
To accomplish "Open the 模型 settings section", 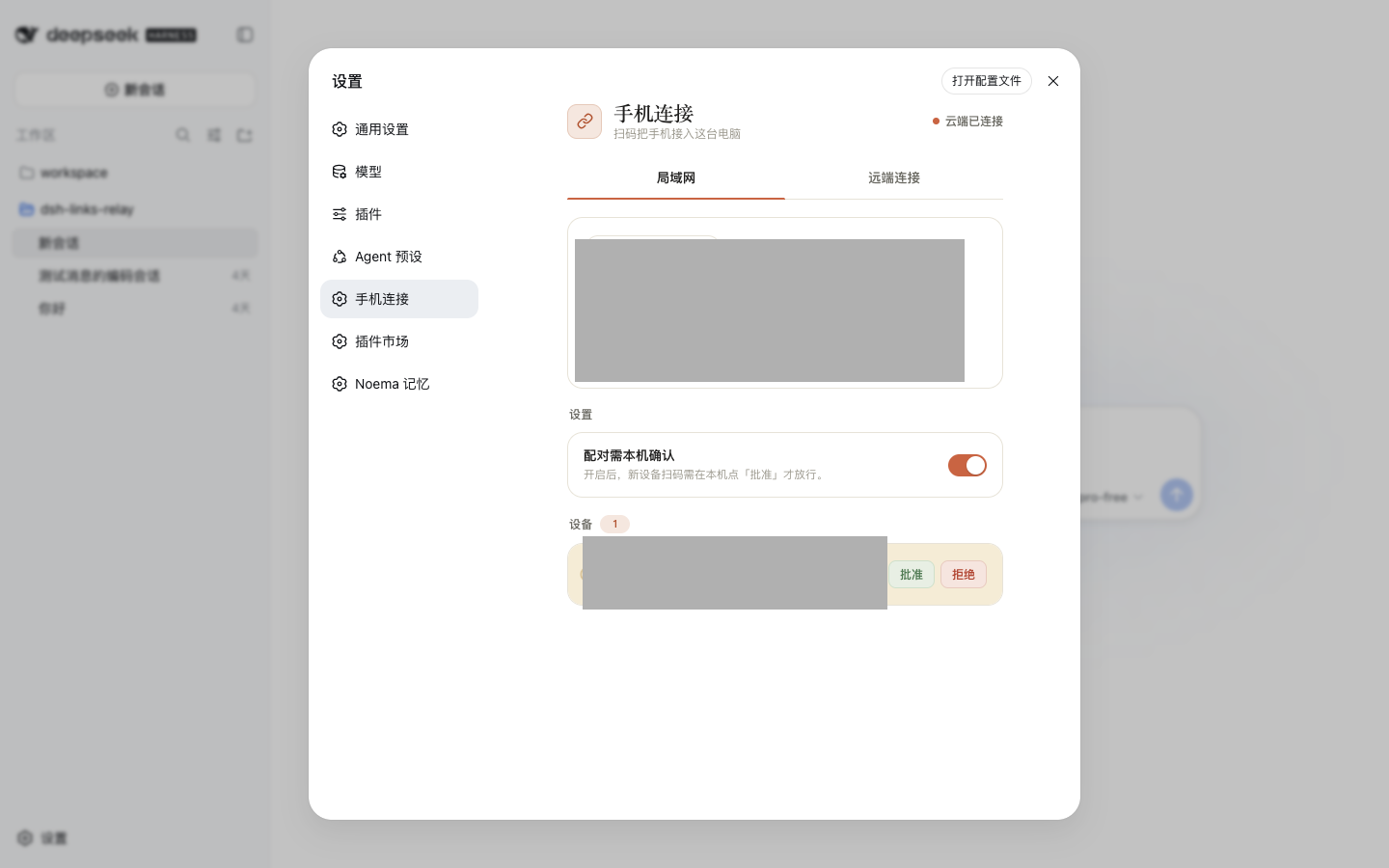I will 398,172.
